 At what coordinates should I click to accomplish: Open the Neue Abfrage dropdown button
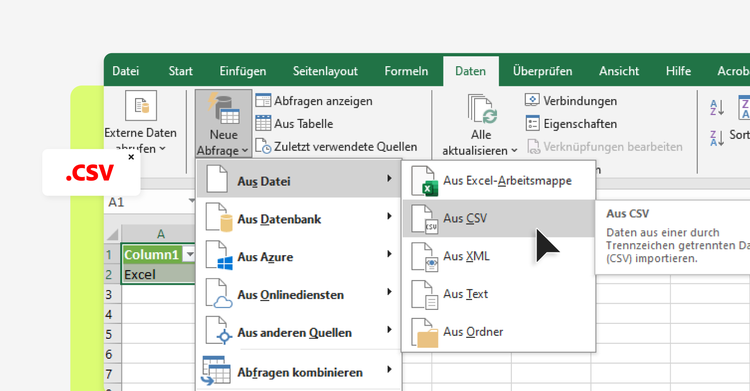pos(223,123)
